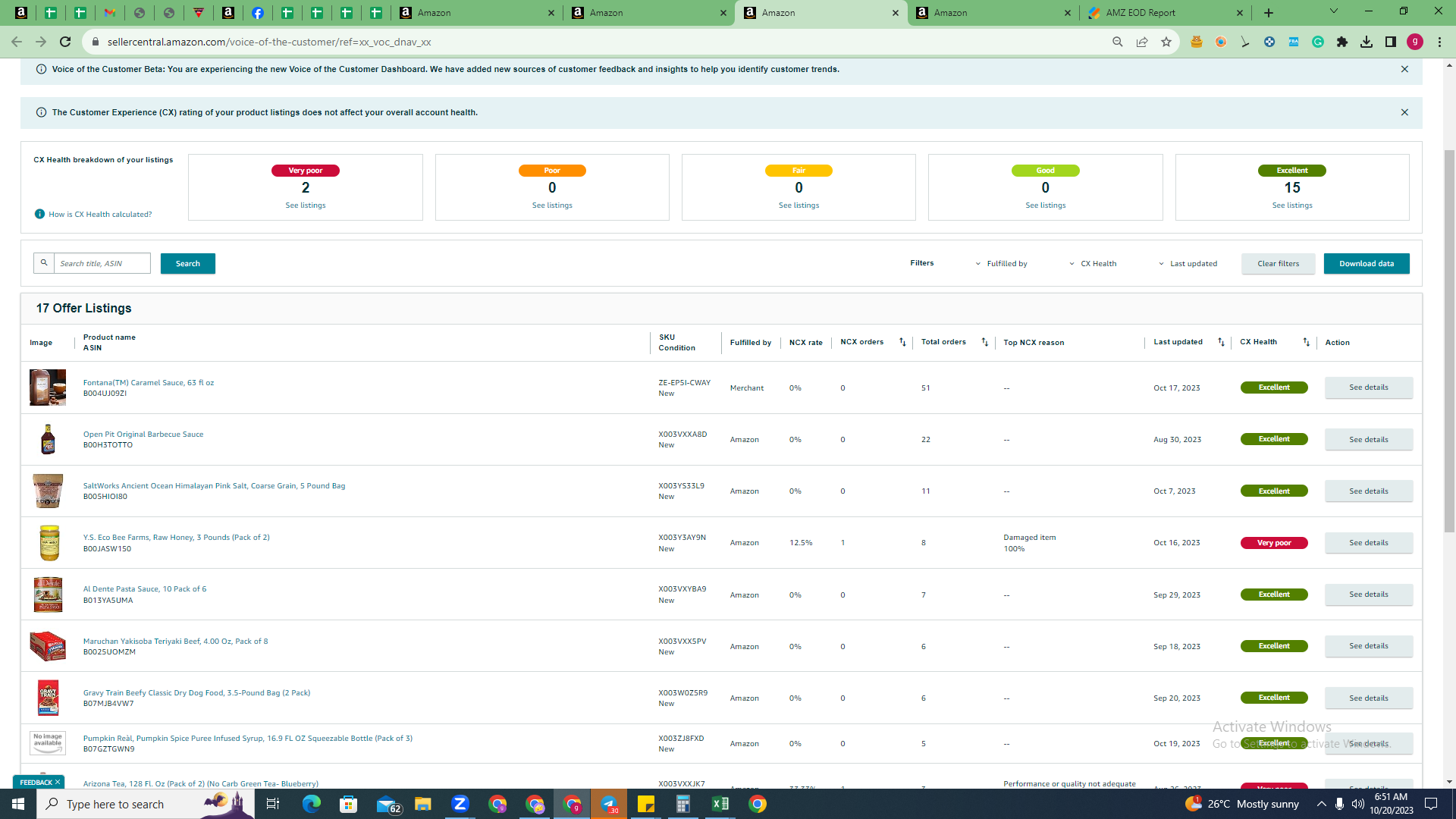This screenshot has height=819, width=1456.
Task: Reload the Seller Central page
Action: (65, 42)
